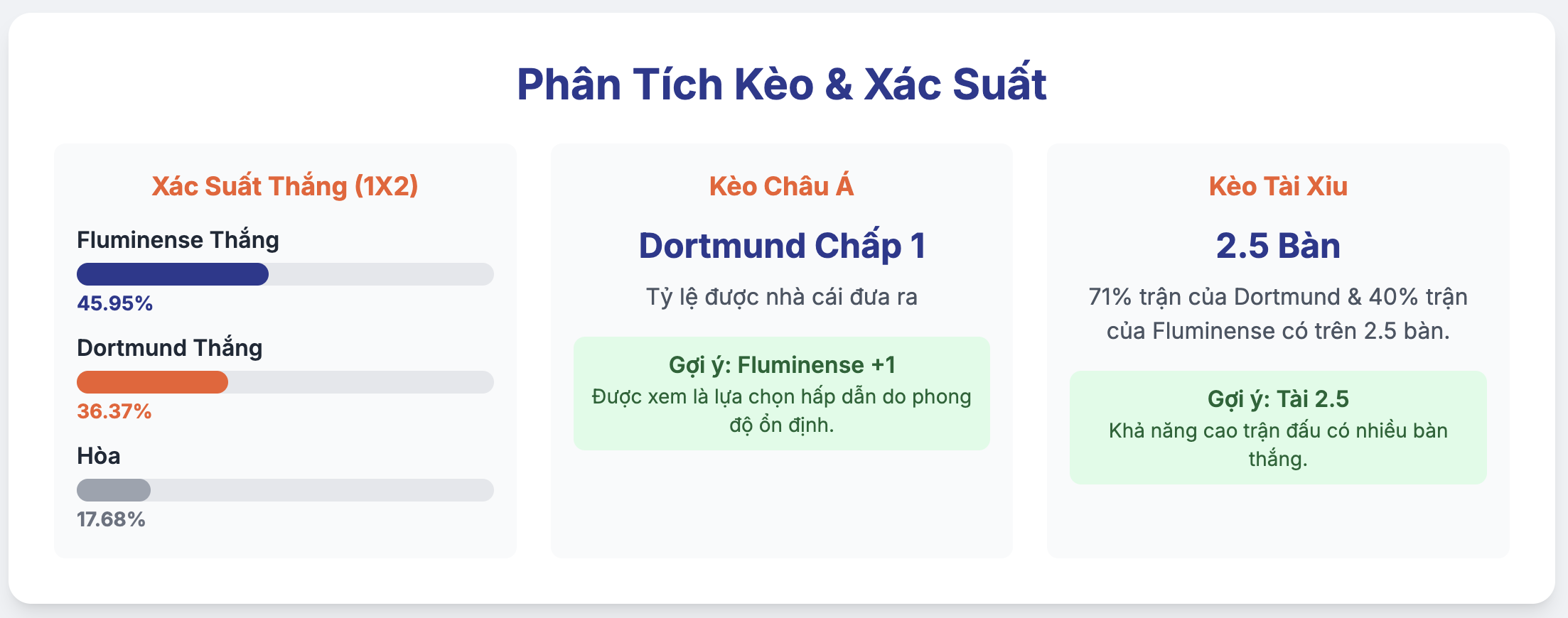Click the 45.95% percentage value
This screenshot has height=618, width=1568.
coord(115,303)
